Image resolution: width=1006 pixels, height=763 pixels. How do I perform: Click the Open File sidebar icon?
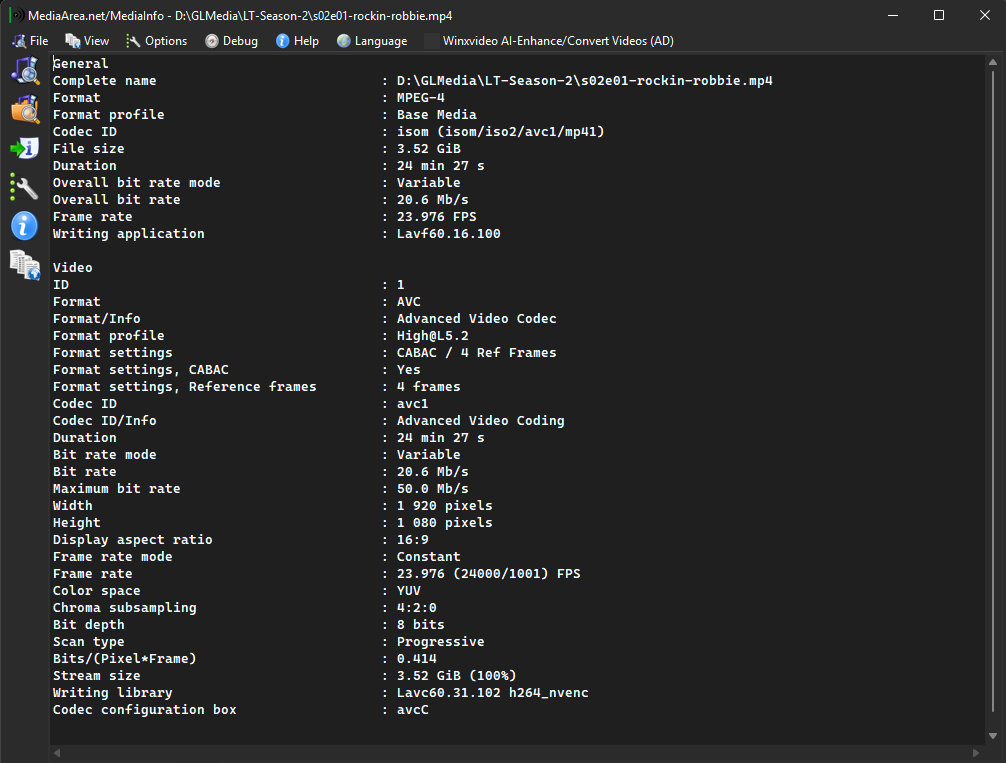[x=25, y=71]
